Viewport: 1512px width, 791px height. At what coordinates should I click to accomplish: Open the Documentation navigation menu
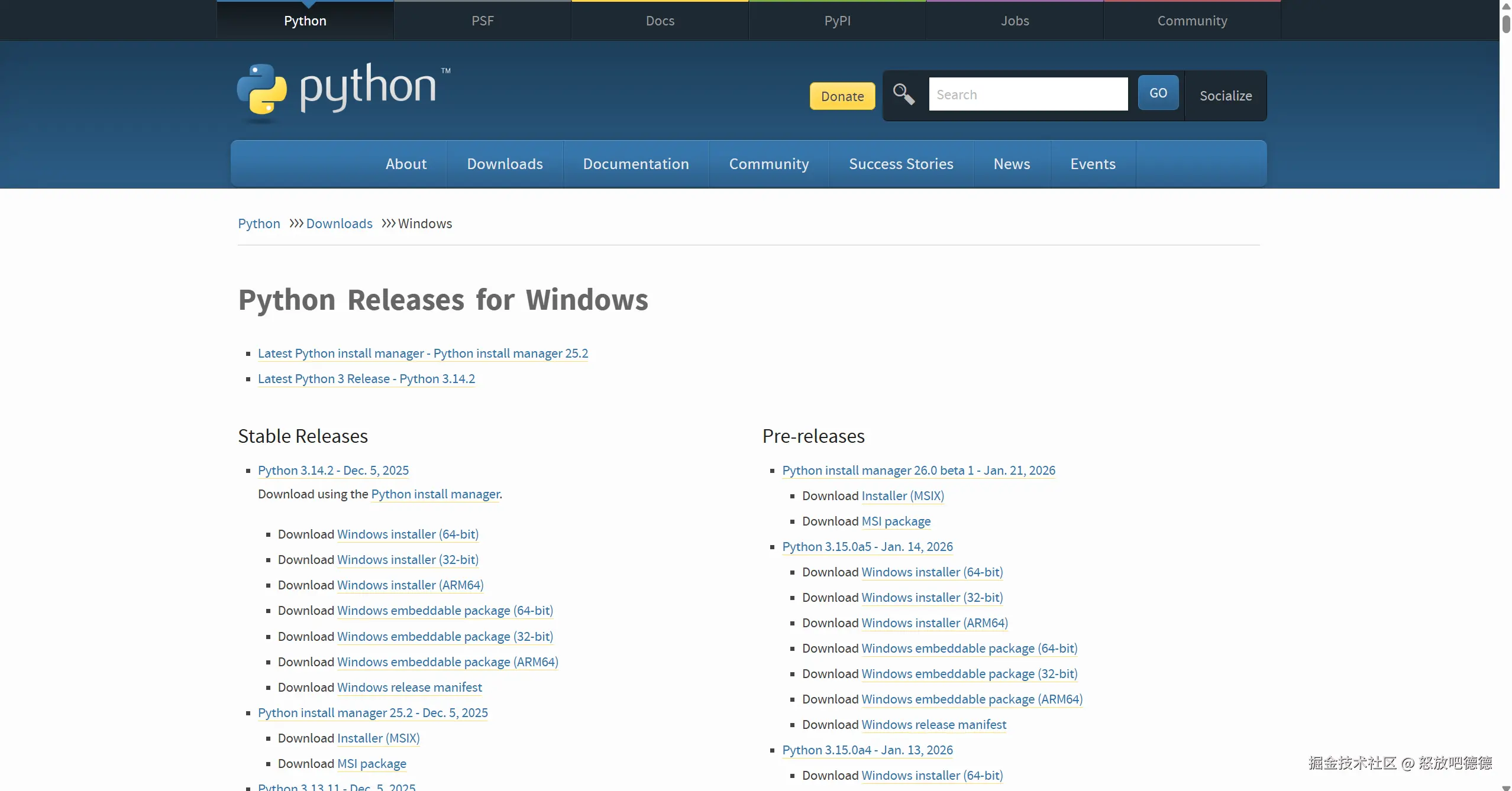pyautogui.click(x=635, y=164)
